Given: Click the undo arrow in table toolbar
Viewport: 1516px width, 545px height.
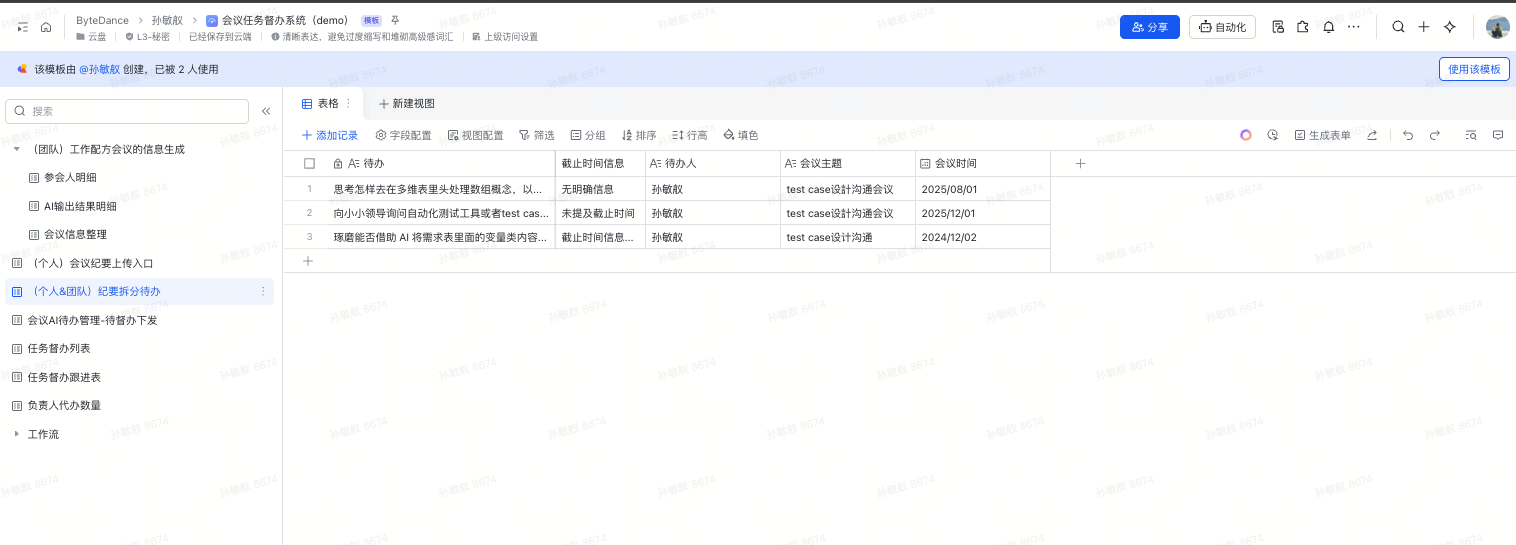Looking at the screenshot, I should (x=1408, y=135).
